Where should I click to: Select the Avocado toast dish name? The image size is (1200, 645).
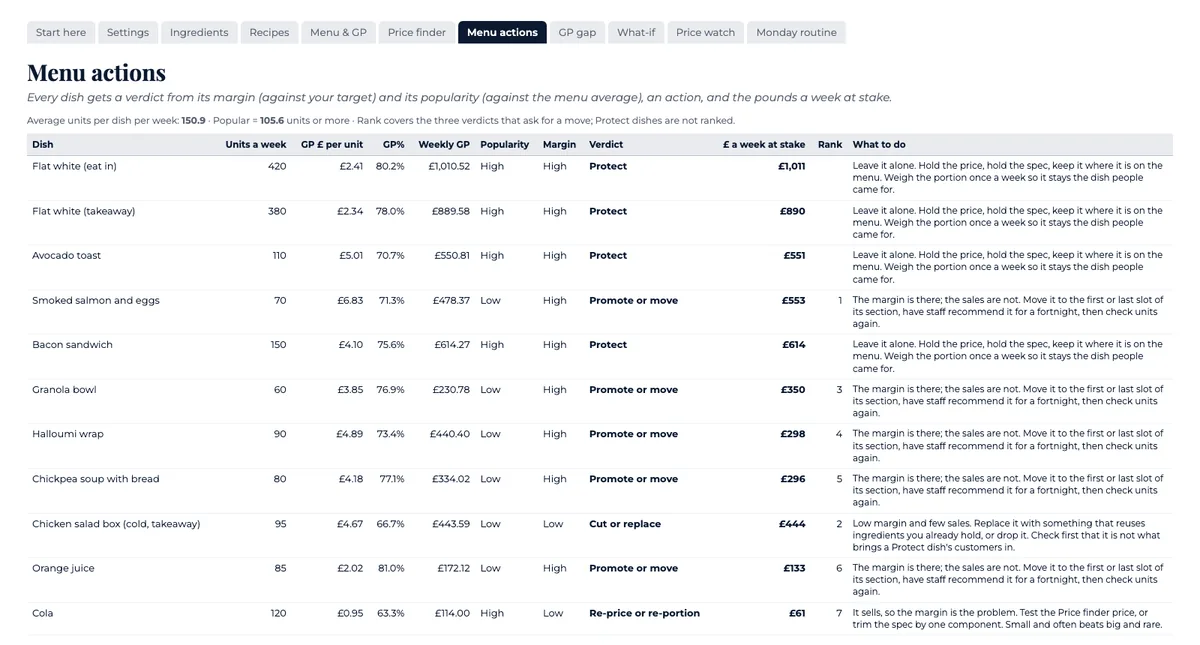(66, 255)
